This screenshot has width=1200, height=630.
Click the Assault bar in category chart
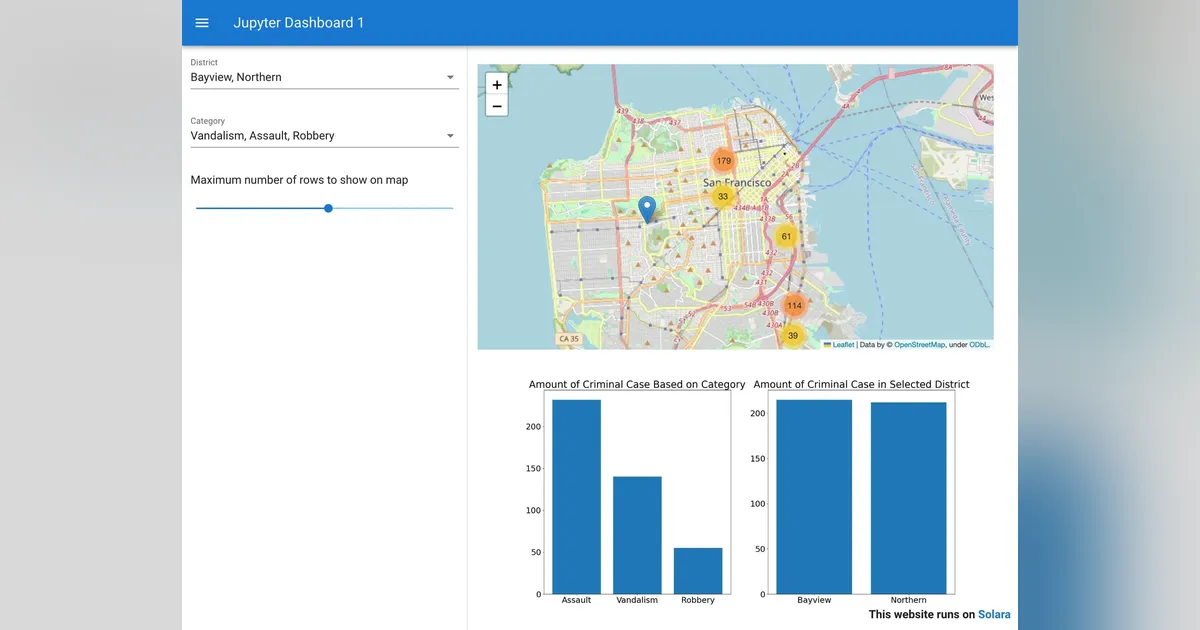click(x=576, y=497)
